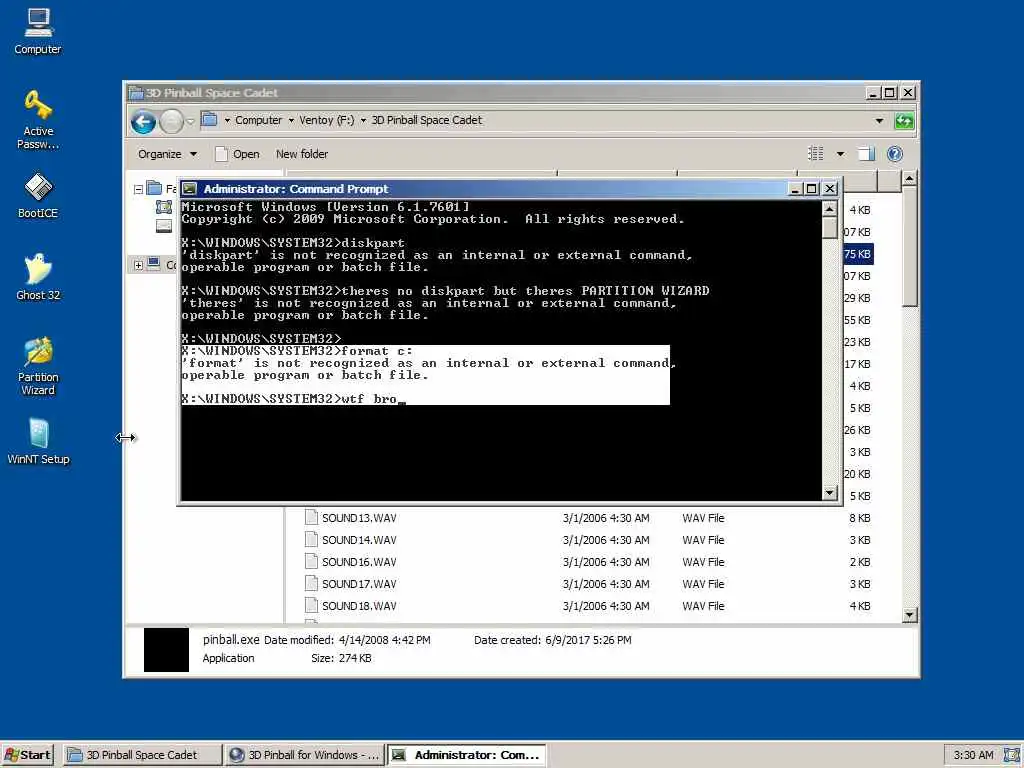Minimize the 3D Pinball Space Cadet window

pyautogui.click(x=872, y=93)
